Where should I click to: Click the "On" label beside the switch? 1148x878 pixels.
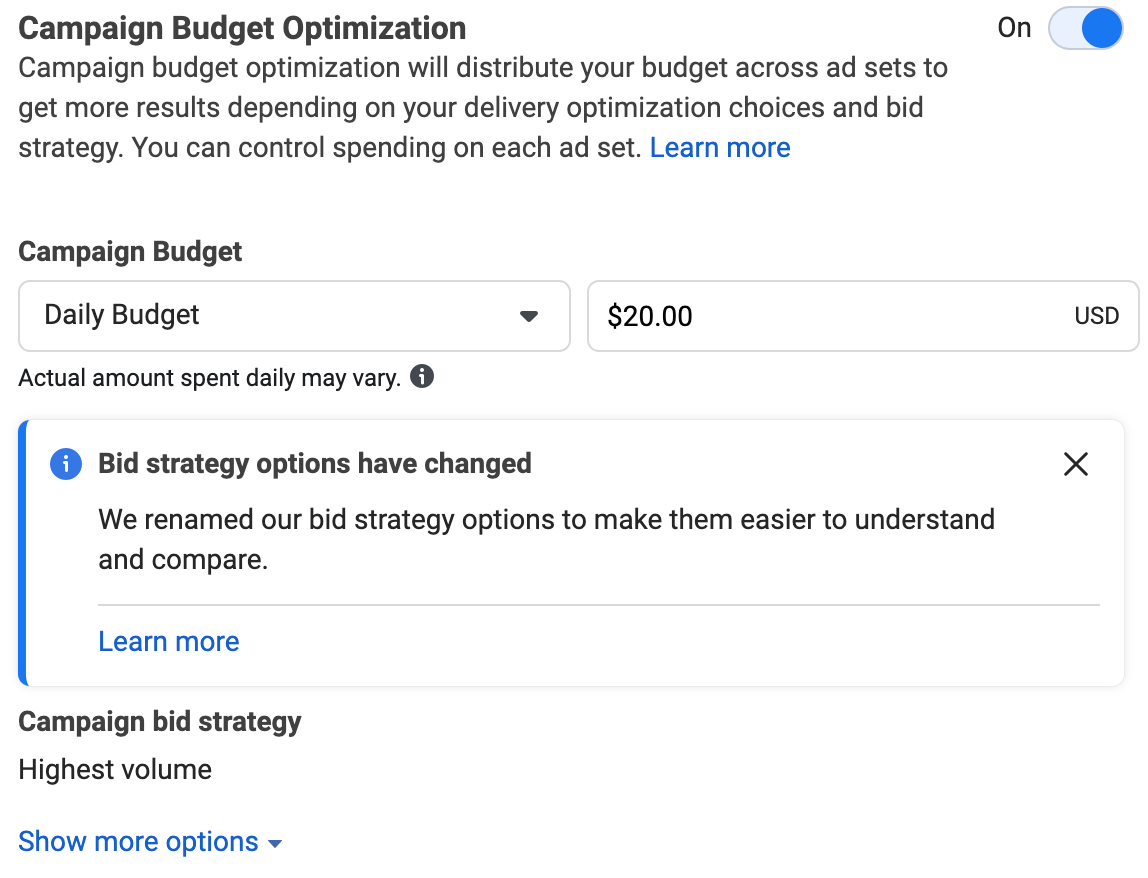pos(1014,28)
